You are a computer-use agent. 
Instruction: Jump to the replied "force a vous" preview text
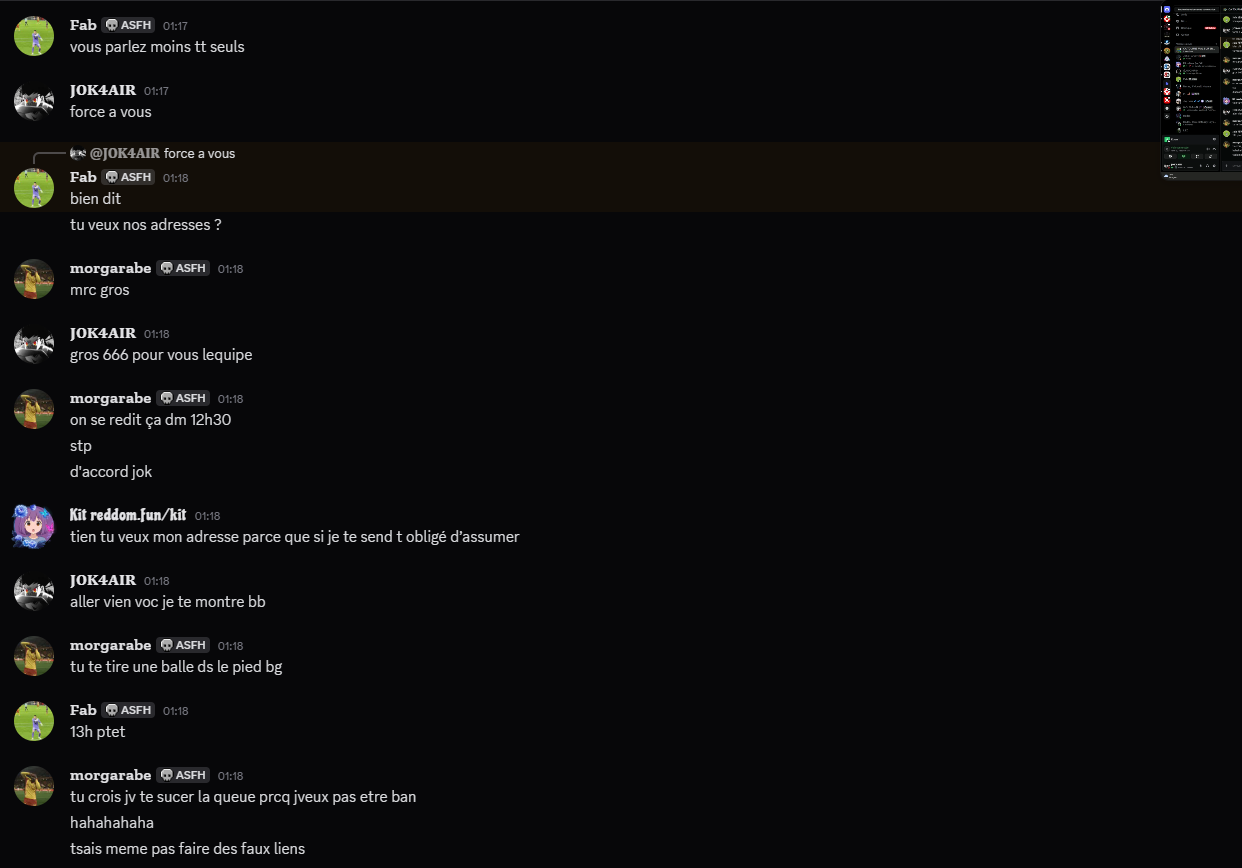[x=199, y=153]
